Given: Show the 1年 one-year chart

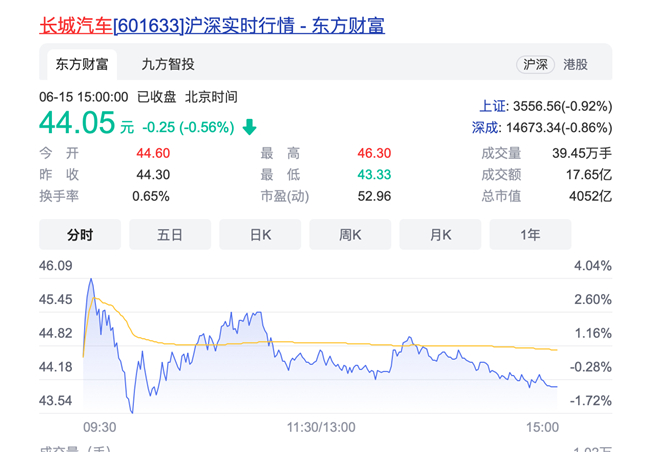Looking at the screenshot, I should [x=530, y=235].
